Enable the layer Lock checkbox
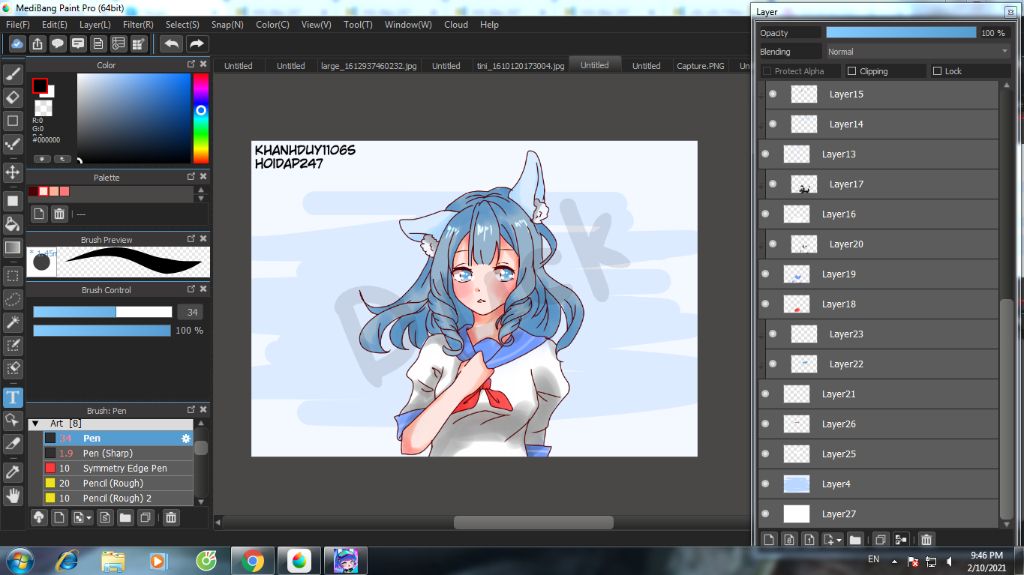The height and width of the screenshot is (575, 1024). (x=937, y=71)
